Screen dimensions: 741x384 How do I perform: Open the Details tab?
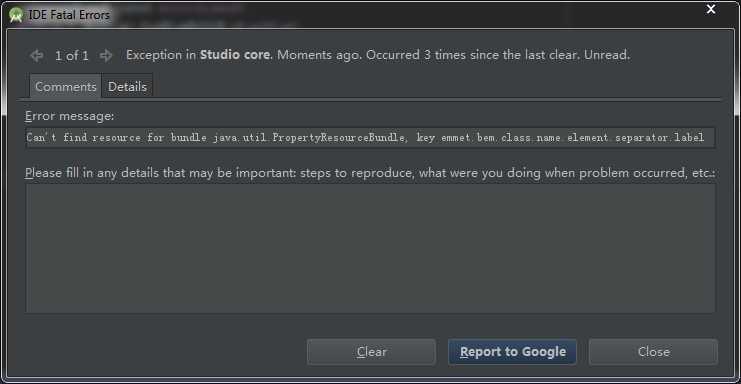127,86
